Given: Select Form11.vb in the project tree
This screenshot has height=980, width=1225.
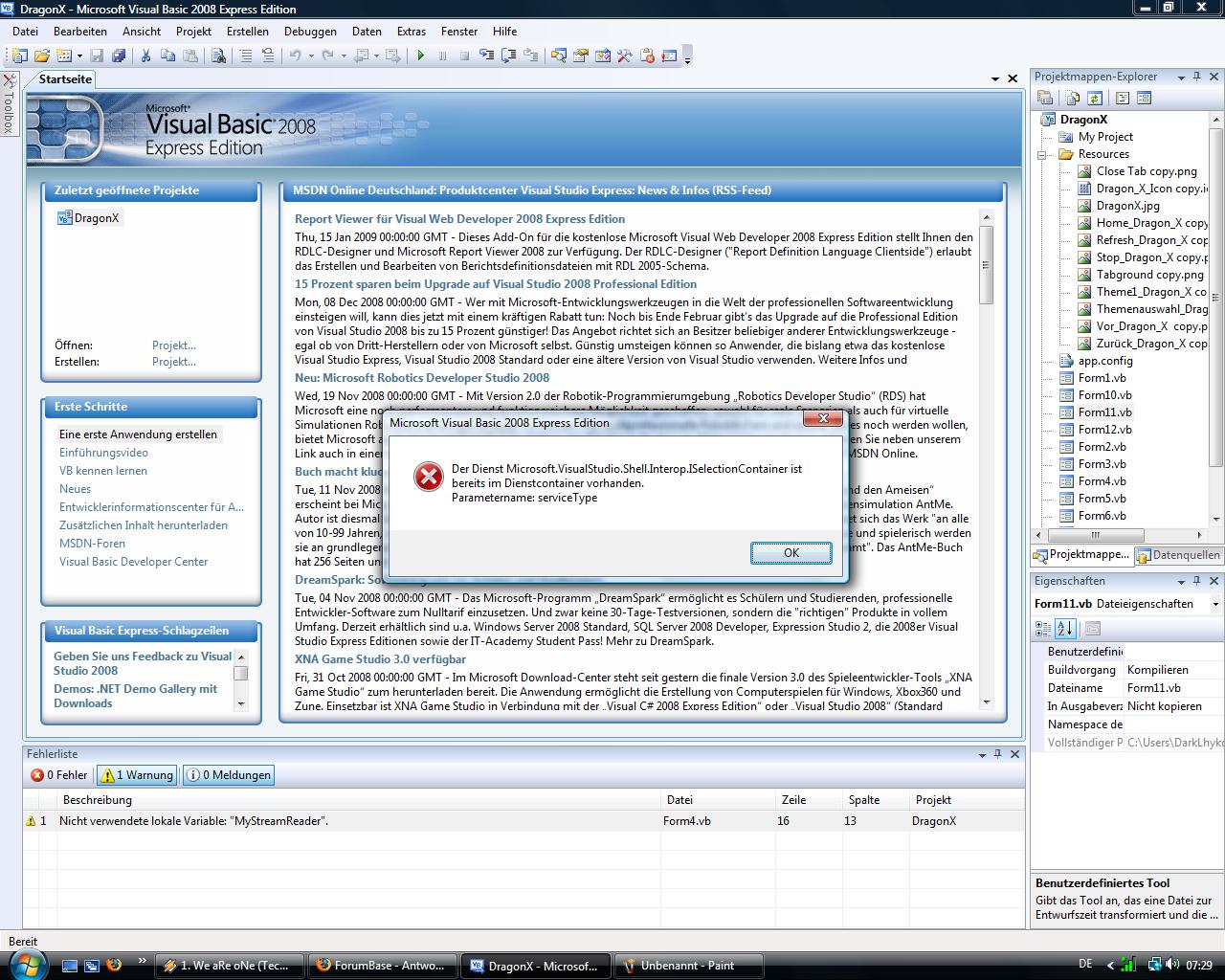Looking at the screenshot, I should coord(1104,412).
